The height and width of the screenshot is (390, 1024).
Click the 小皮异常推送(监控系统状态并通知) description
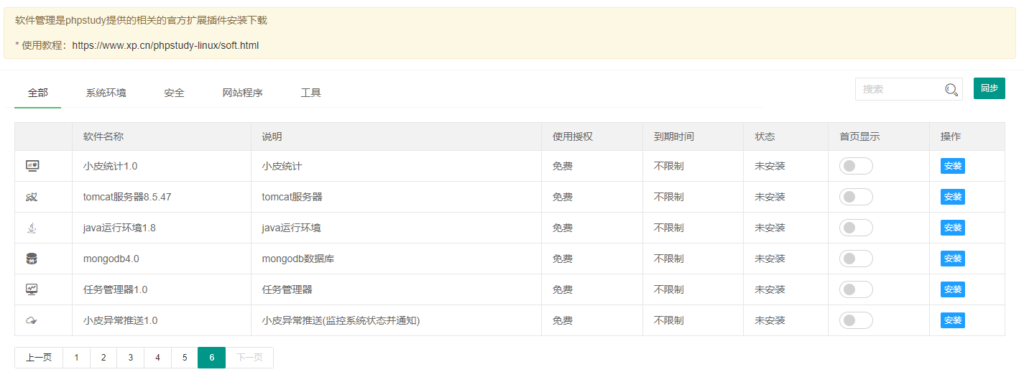pyautogui.click(x=341, y=321)
